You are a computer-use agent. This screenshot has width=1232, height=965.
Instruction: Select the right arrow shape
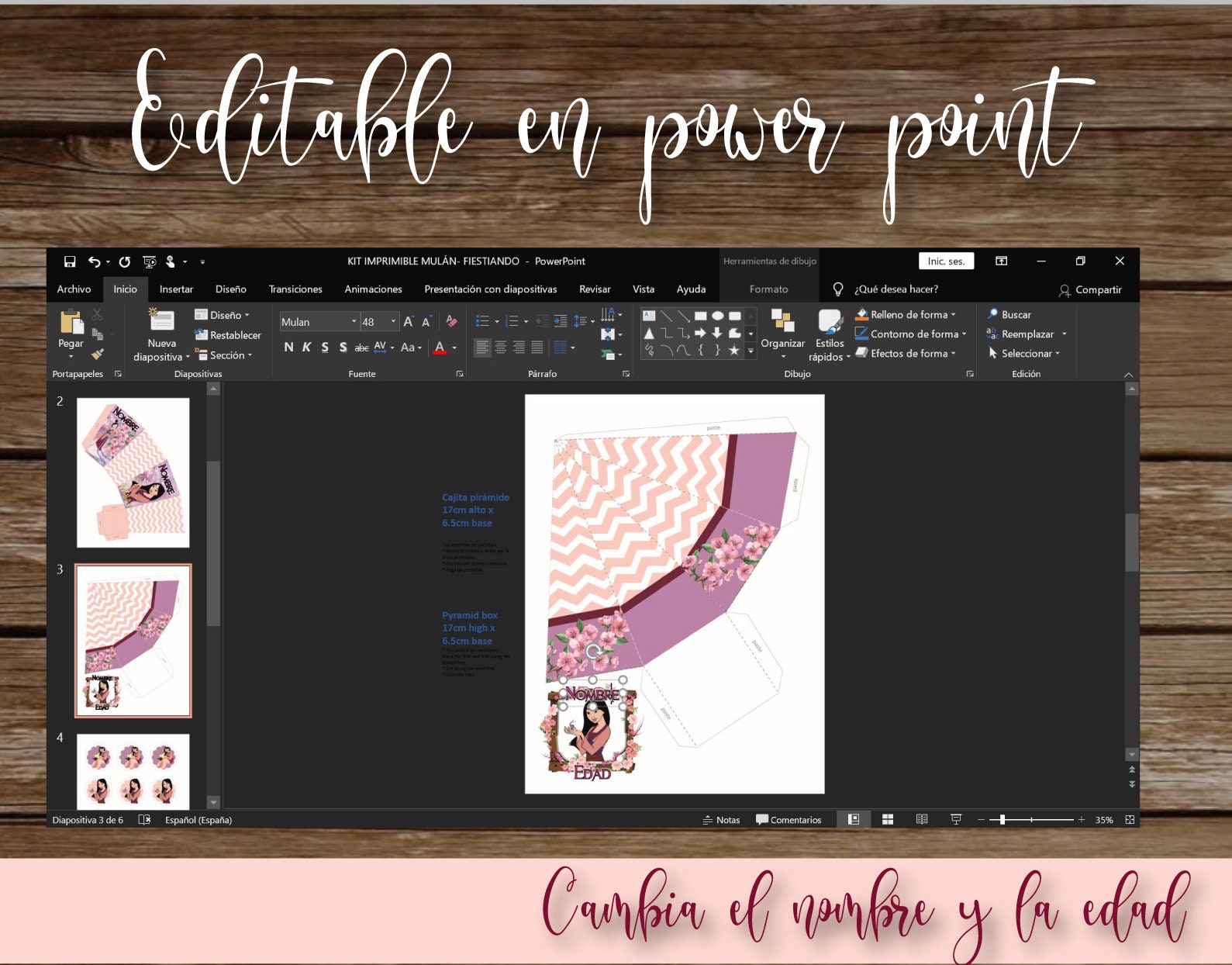pyautogui.click(x=700, y=333)
